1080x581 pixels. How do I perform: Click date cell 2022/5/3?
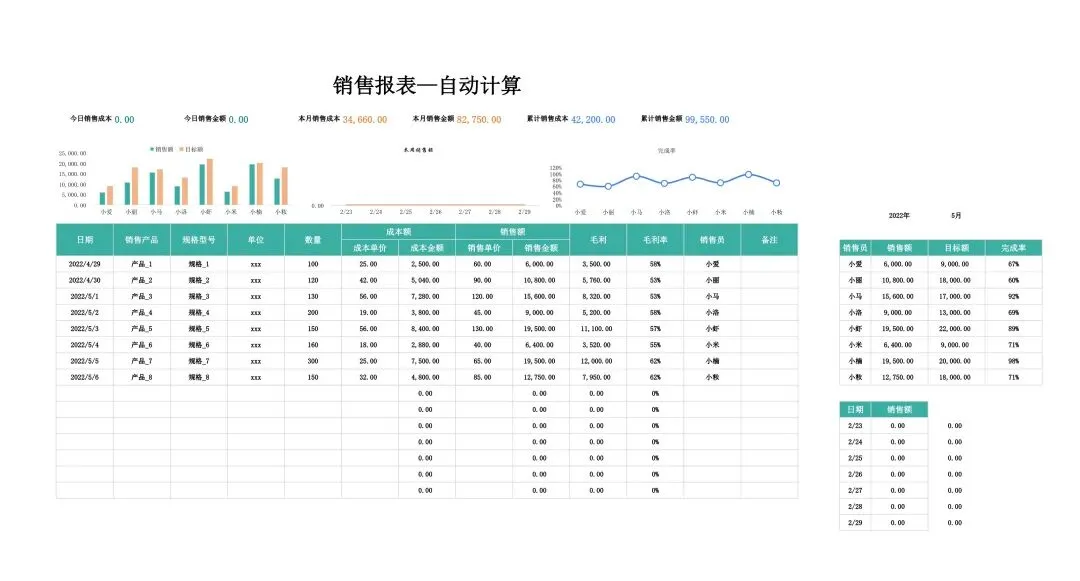pyautogui.click(x=85, y=329)
